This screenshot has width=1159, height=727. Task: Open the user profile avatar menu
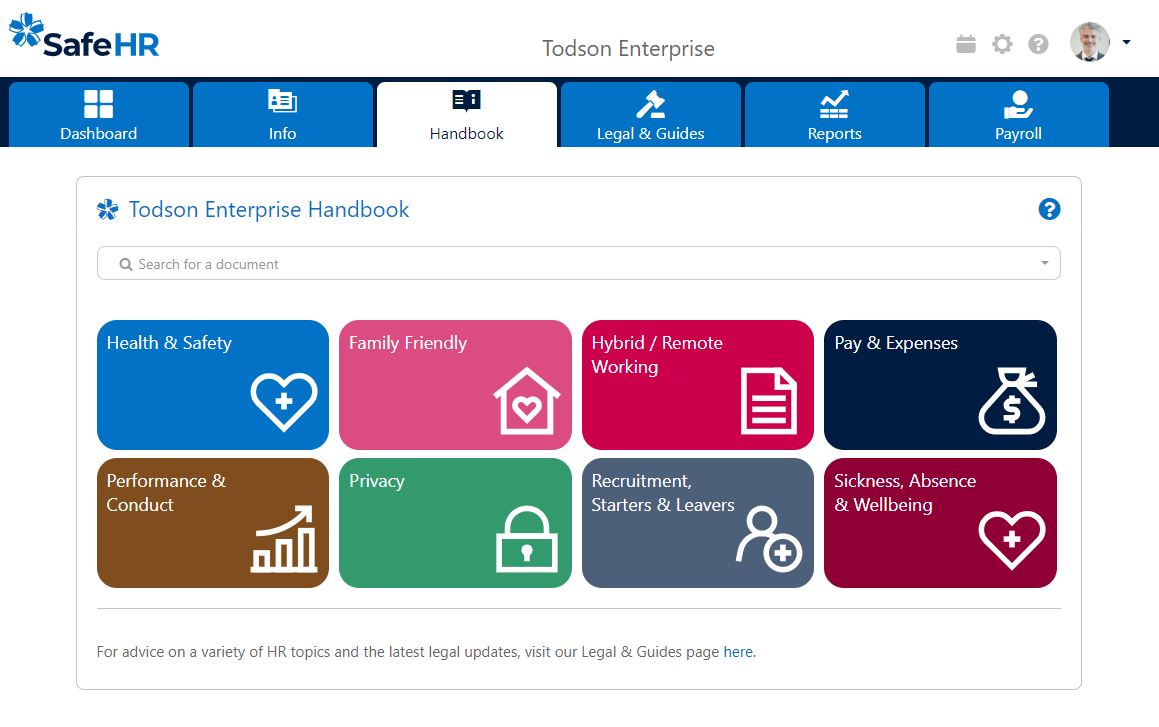pyautogui.click(x=1090, y=43)
